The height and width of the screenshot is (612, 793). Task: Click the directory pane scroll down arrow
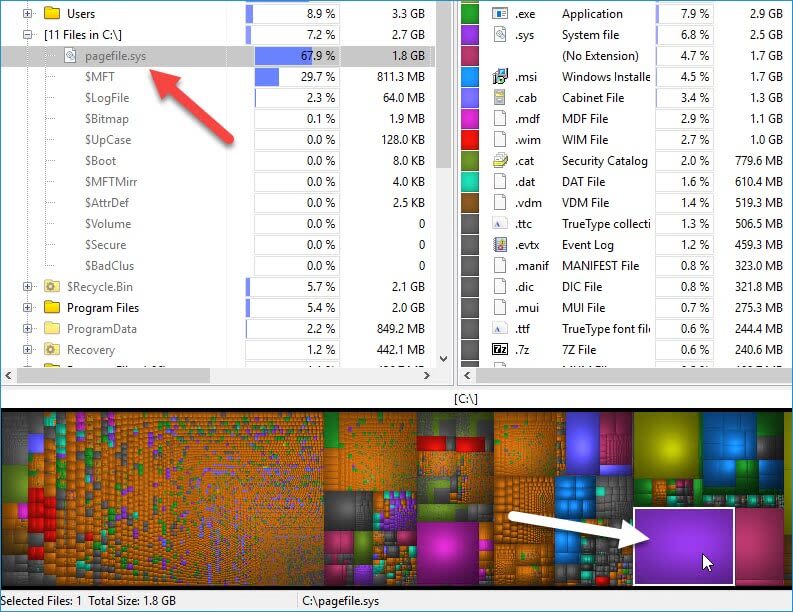(444, 359)
